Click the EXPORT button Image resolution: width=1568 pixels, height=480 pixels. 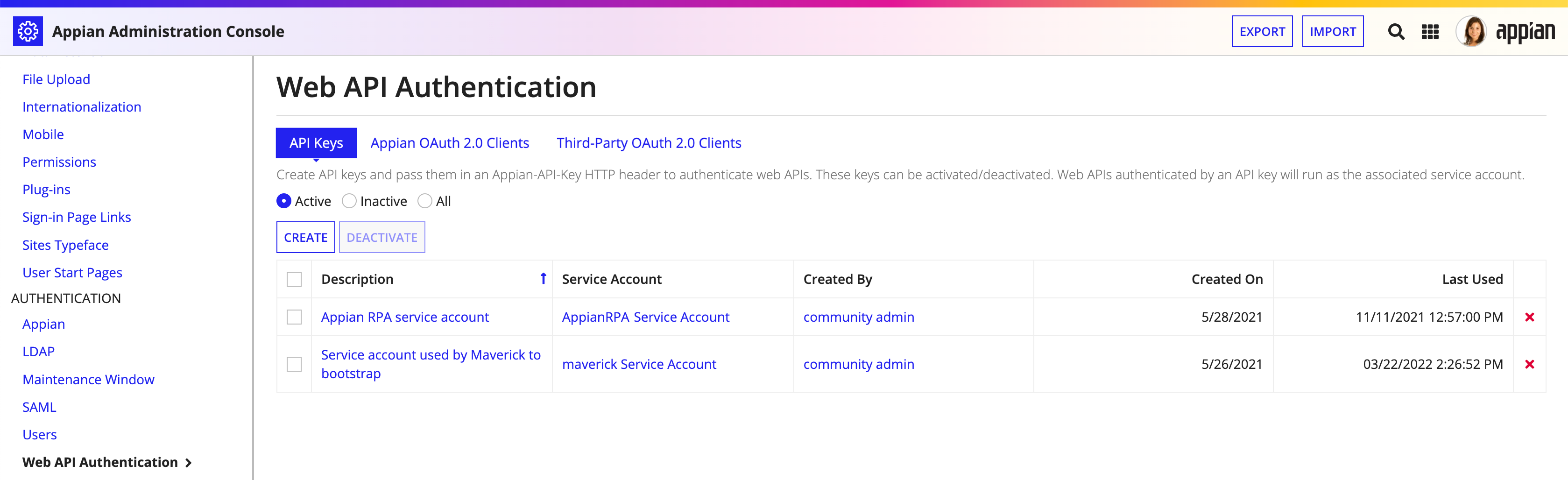coord(1262,32)
